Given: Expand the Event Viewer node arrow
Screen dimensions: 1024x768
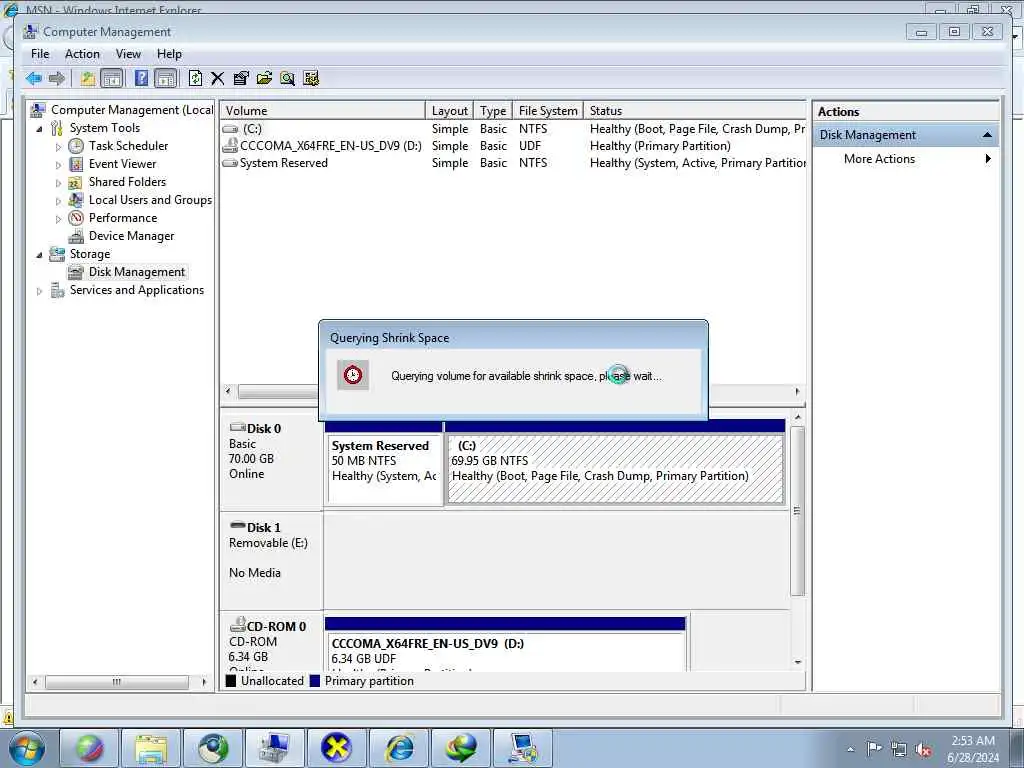Looking at the screenshot, I should [x=58, y=165].
